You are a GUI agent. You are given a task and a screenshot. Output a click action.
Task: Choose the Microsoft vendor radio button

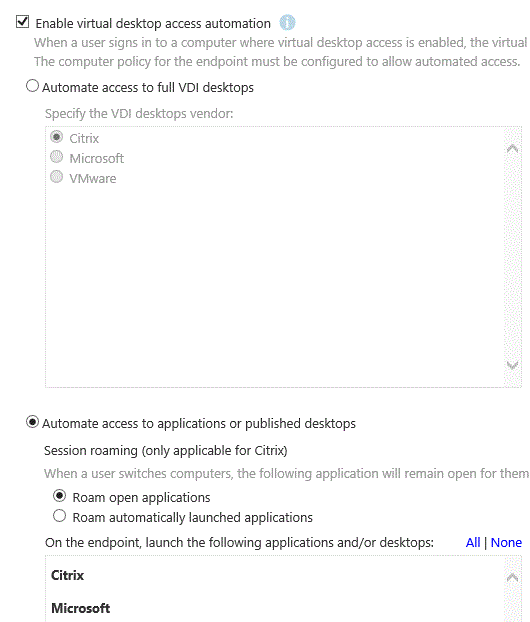[x=57, y=157]
